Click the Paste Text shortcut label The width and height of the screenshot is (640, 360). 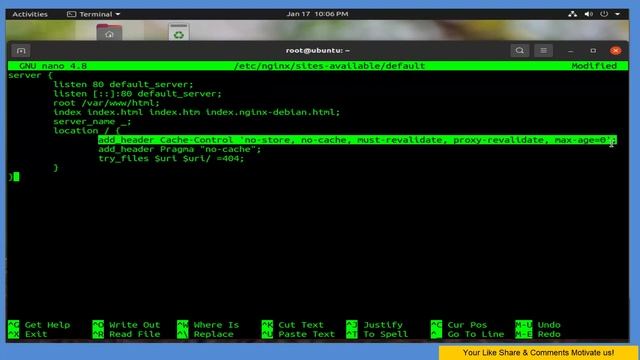pos(307,334)
